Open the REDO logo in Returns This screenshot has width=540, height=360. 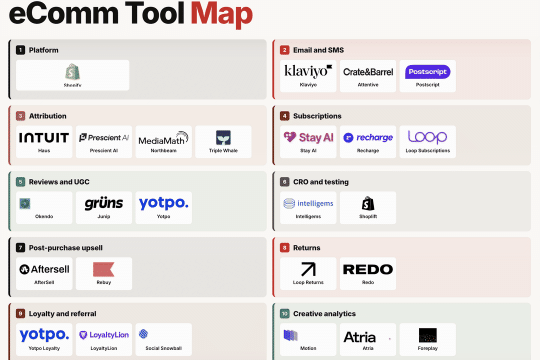tap(368, 269)
